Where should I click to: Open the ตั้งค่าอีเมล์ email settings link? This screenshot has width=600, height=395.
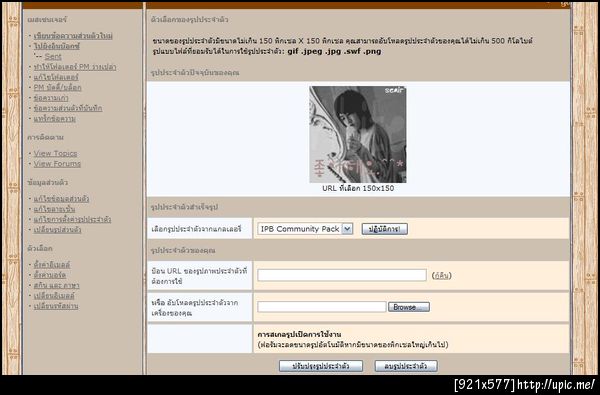click(x=52, y=265)
